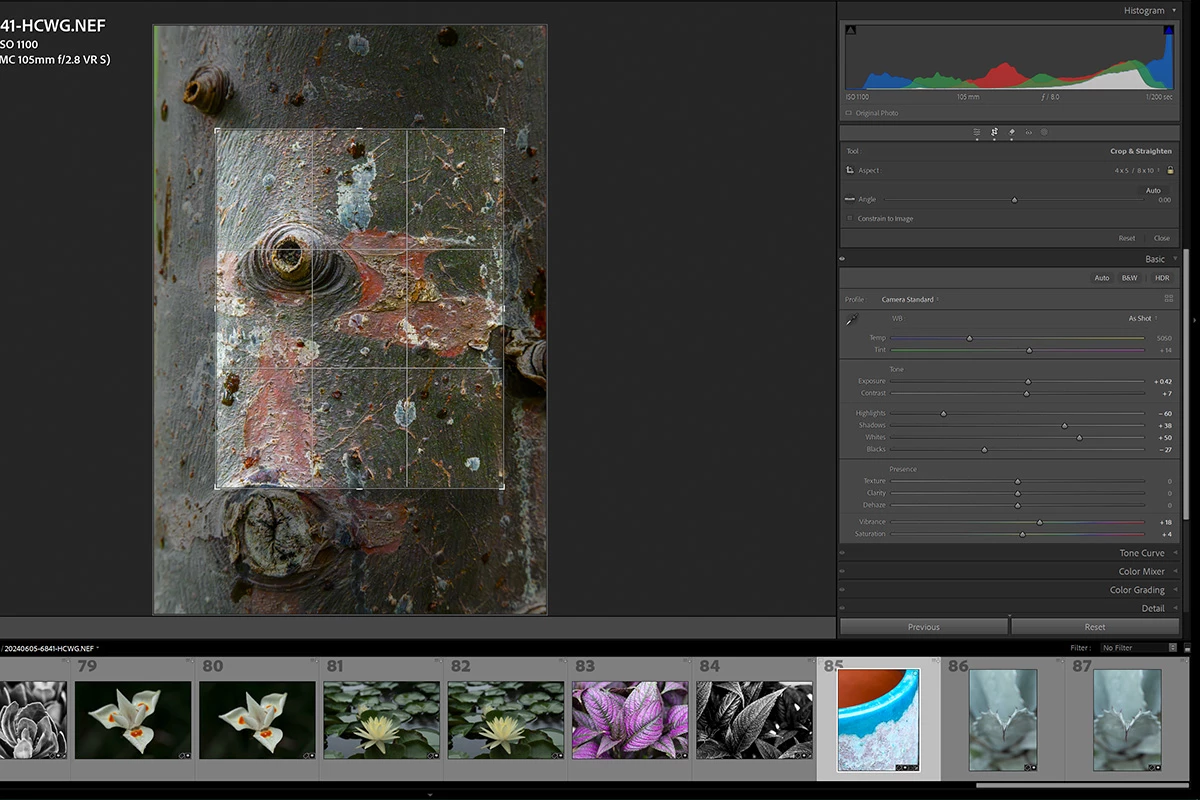Viewport: 1200px width, 800px height.
Task: Toggle highlight clipping indicator in histogram
Action: point(1167,30)
